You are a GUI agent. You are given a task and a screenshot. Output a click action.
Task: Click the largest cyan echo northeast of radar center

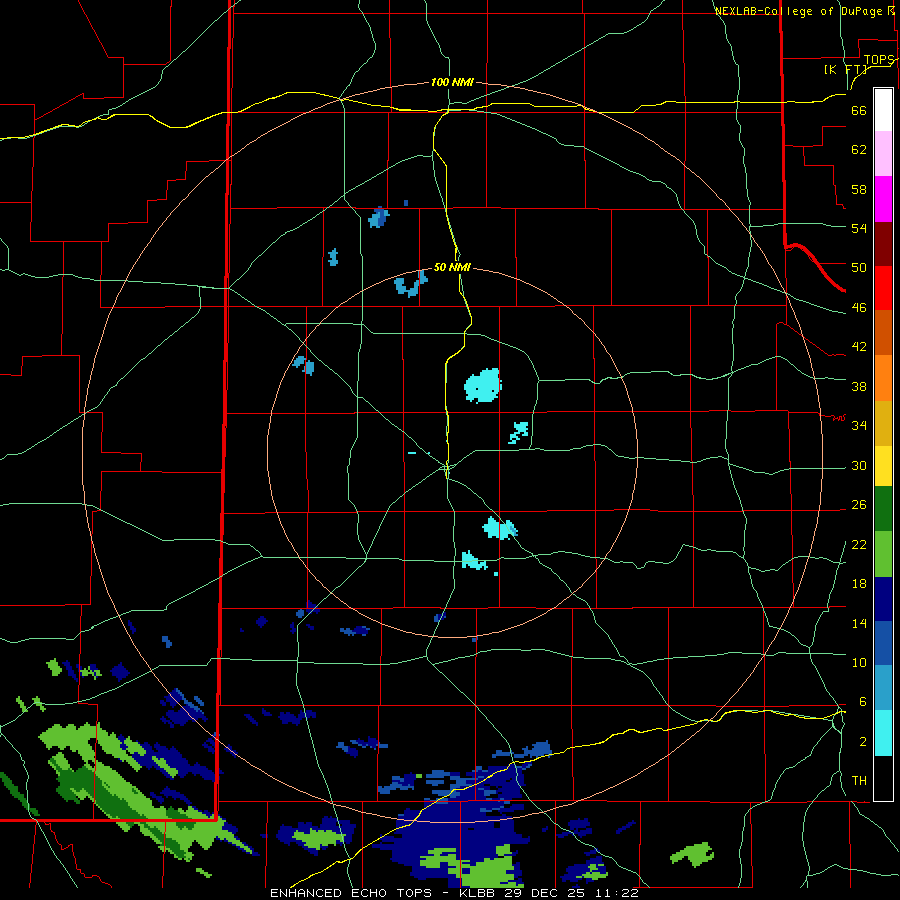click(x=482, y=386)
